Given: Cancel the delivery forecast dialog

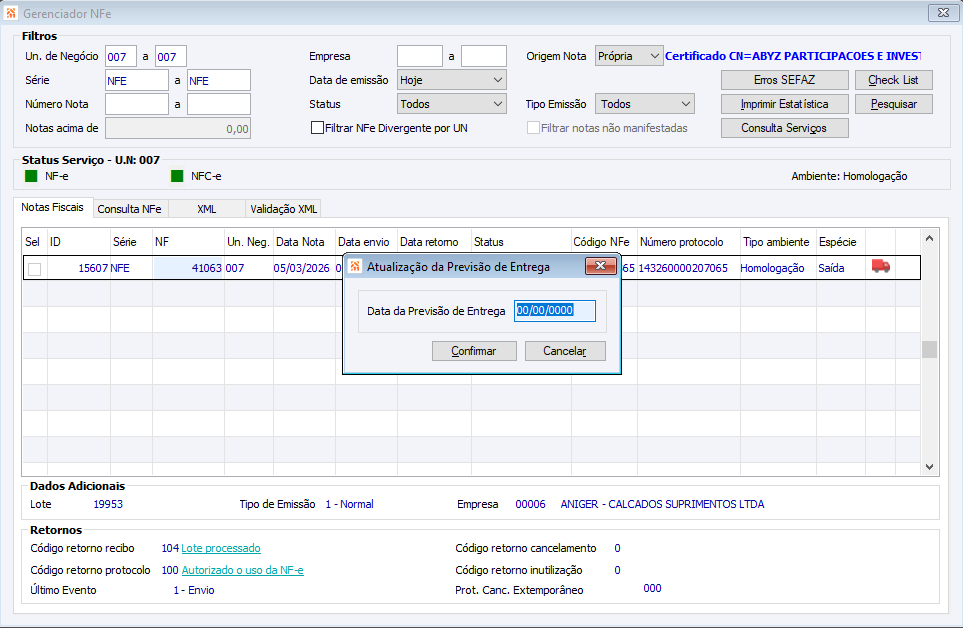Looking at the screenshot, I should pos(565,351).
